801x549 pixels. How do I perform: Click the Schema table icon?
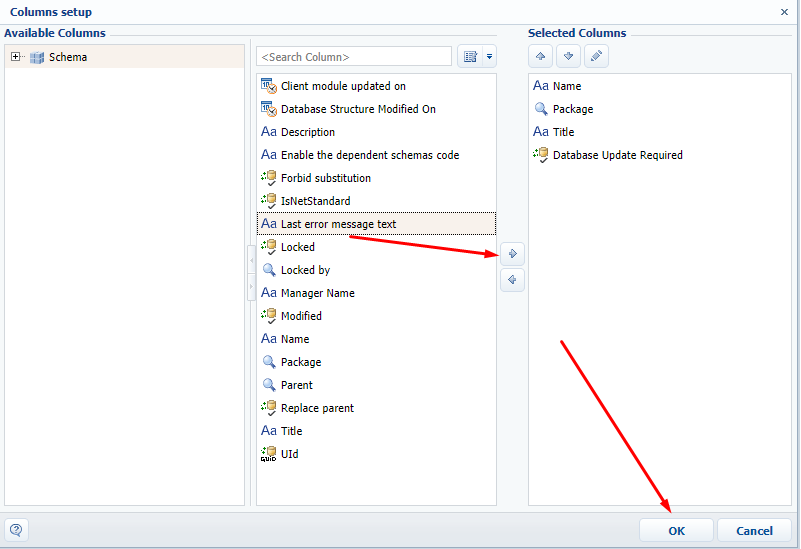click(x=37, y=57)
